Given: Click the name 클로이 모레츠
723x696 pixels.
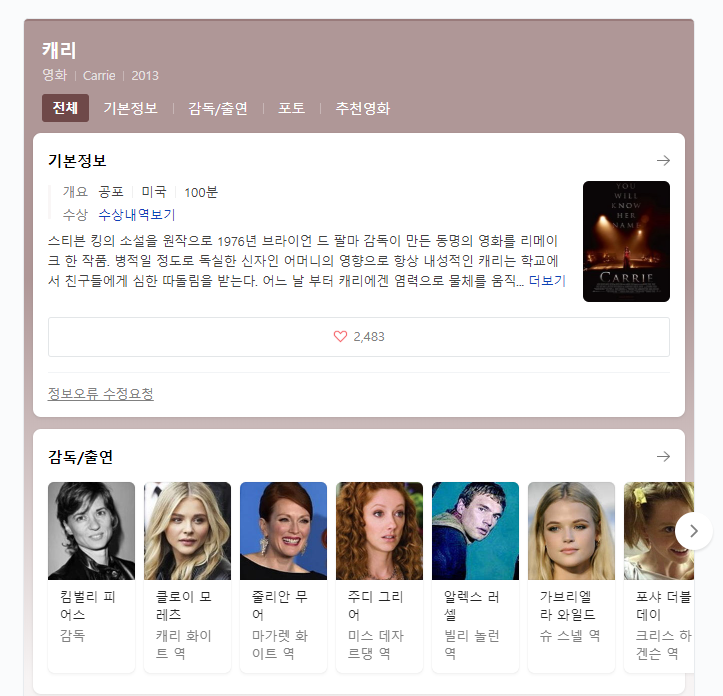Looking at the screenshot, I should tap(184, 606).
